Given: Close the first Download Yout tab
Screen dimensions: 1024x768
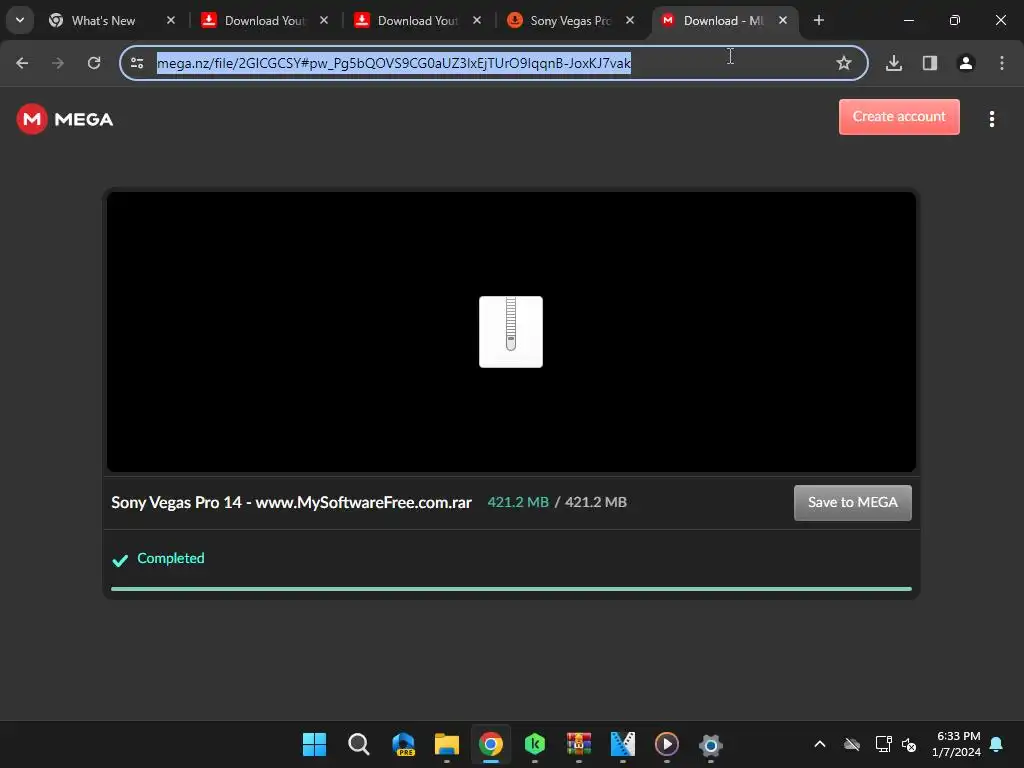Looking at the screenshot, I should tap(324, 20).
